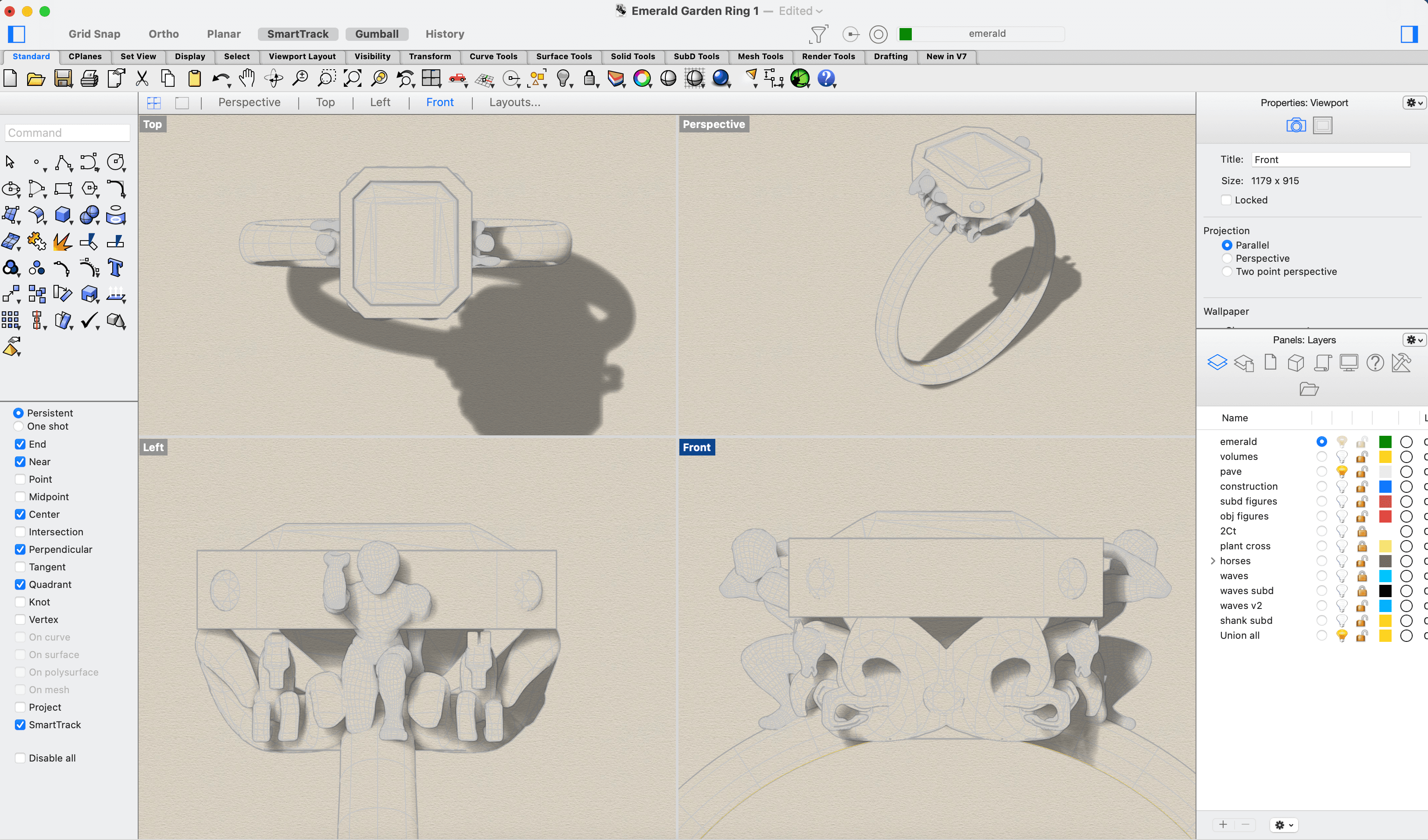Open the bottom layer options gear menu
The image size is (1428, 840).
pyautogui.click(x=1284, y=825)
